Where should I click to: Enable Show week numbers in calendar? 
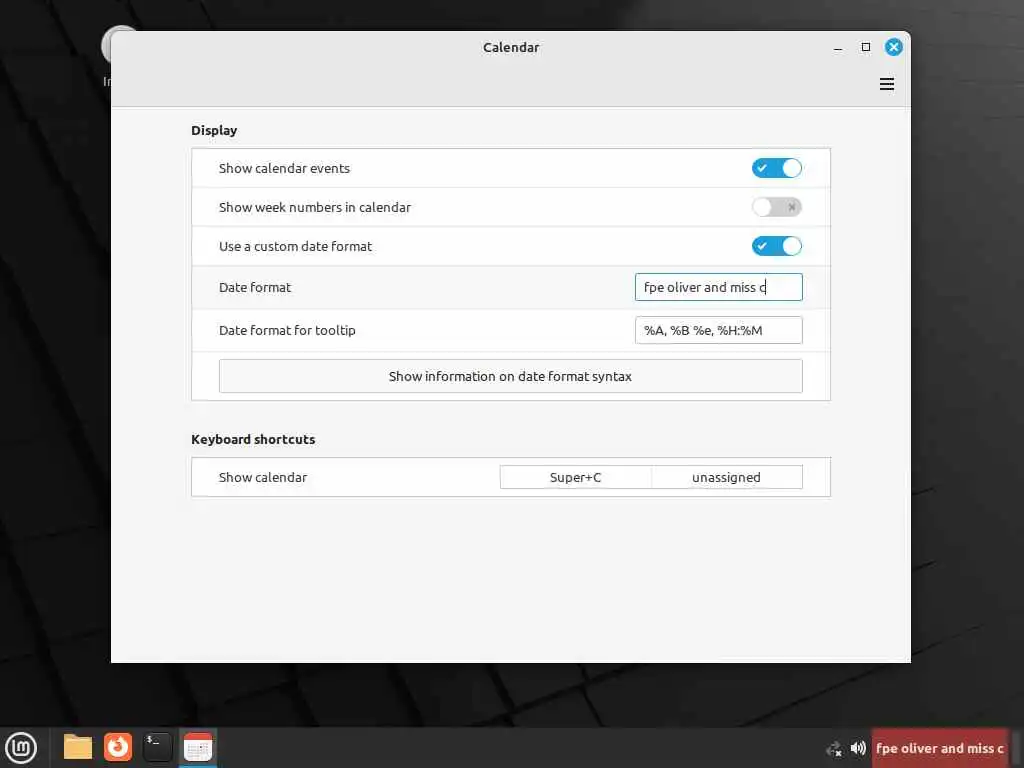pyautogui.click(x=776, y=207)
